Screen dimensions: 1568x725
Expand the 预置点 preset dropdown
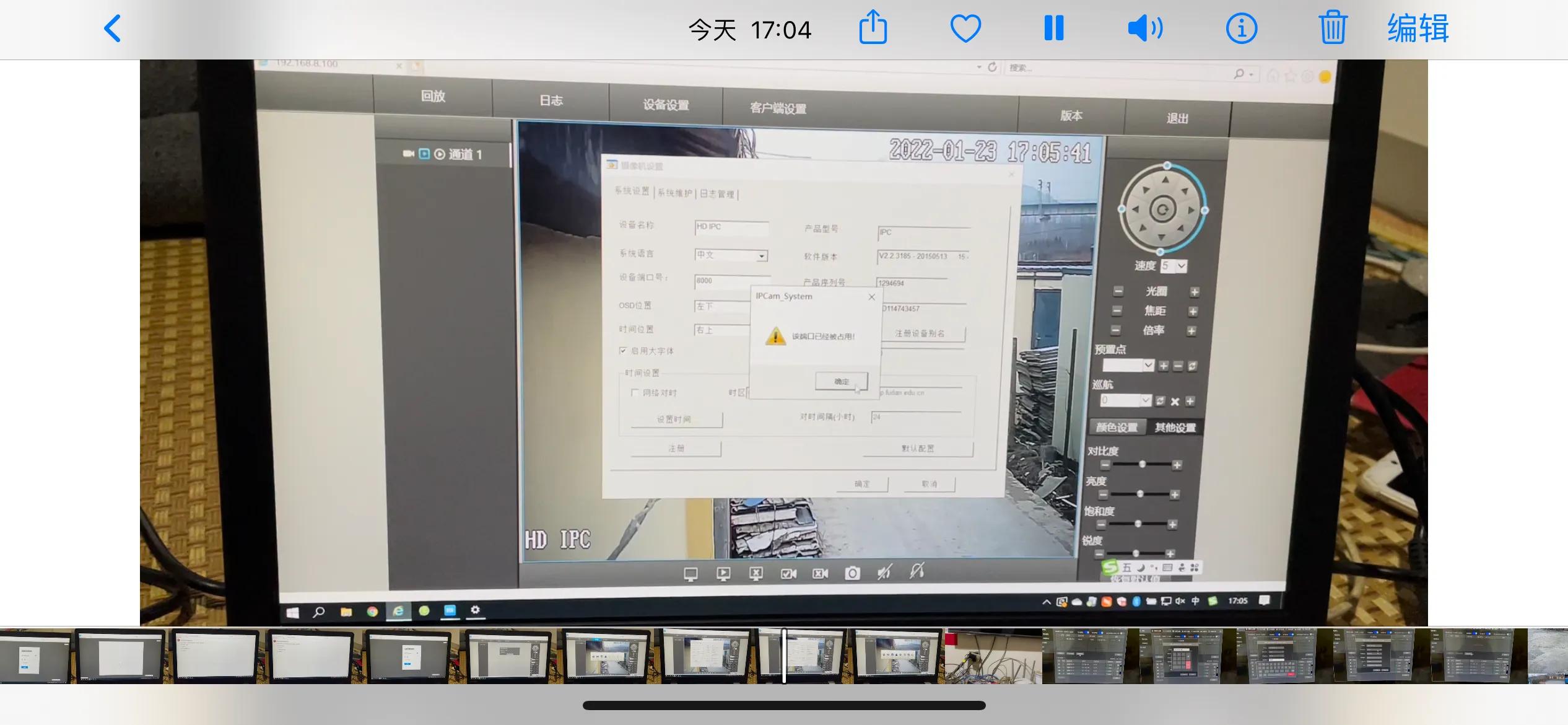1148,365
